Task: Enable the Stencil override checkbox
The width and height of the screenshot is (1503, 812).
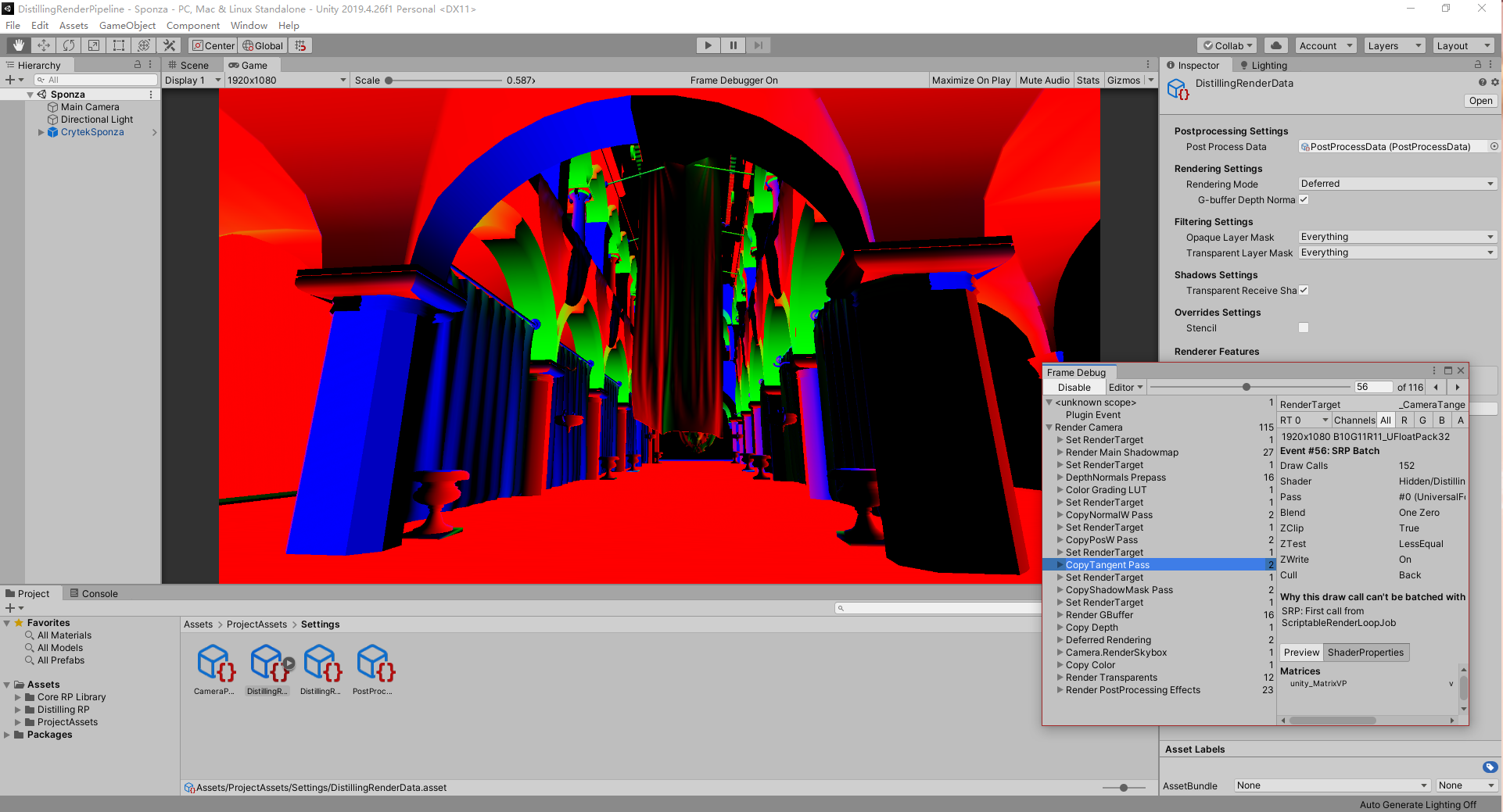Action: click(x=1304, y=327)
